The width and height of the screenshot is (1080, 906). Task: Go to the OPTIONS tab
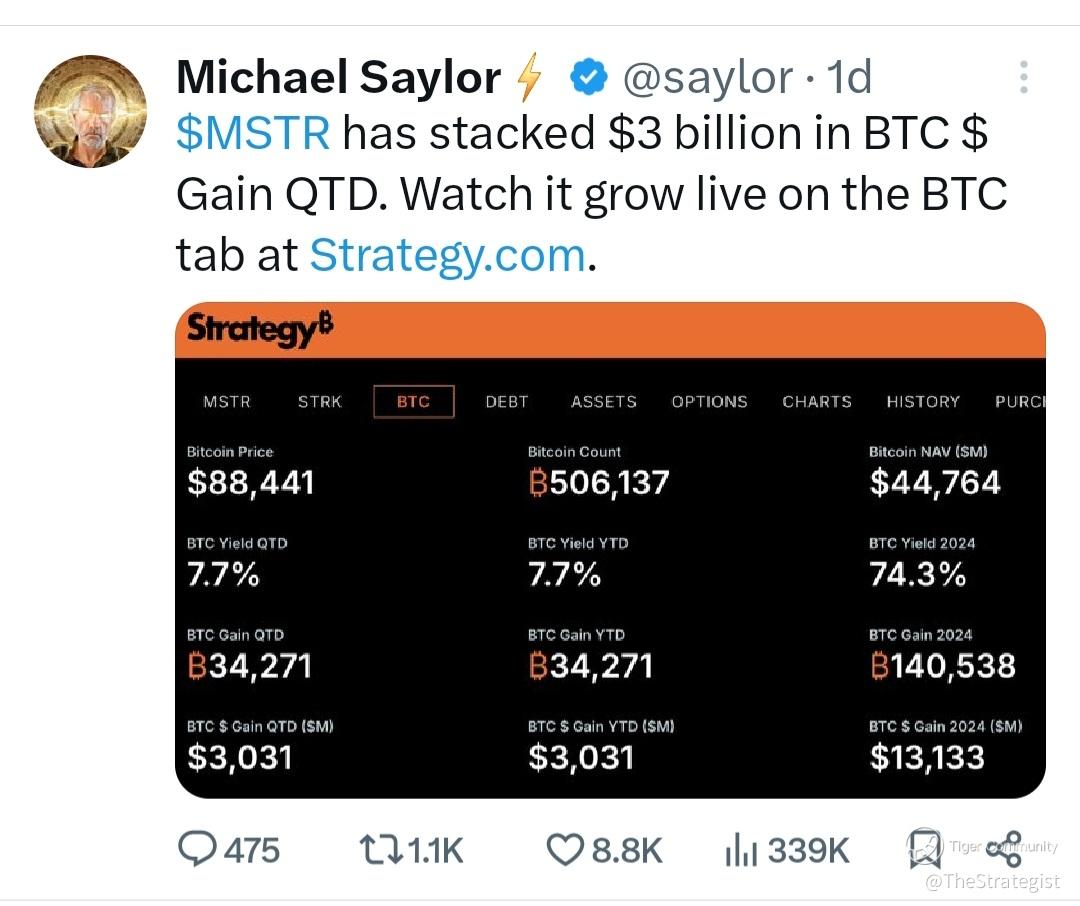(709, 402)
